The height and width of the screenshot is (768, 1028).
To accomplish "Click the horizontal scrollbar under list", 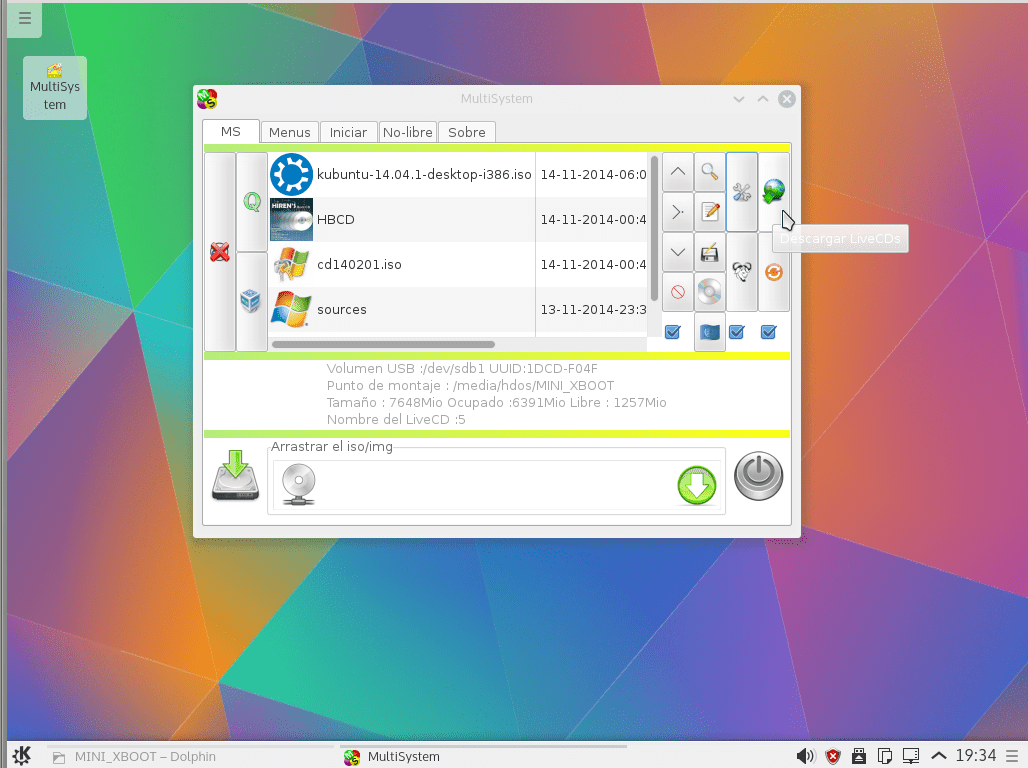I will pos(384,344).
